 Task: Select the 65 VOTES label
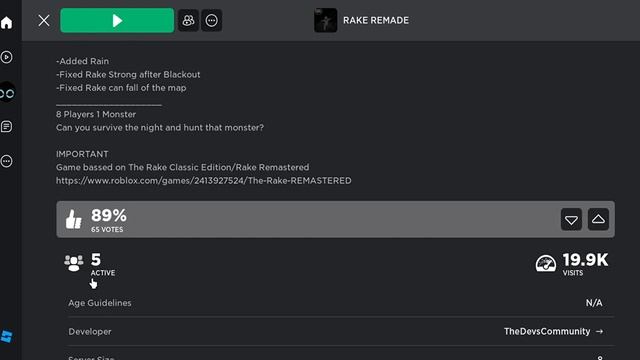[107, 230]
